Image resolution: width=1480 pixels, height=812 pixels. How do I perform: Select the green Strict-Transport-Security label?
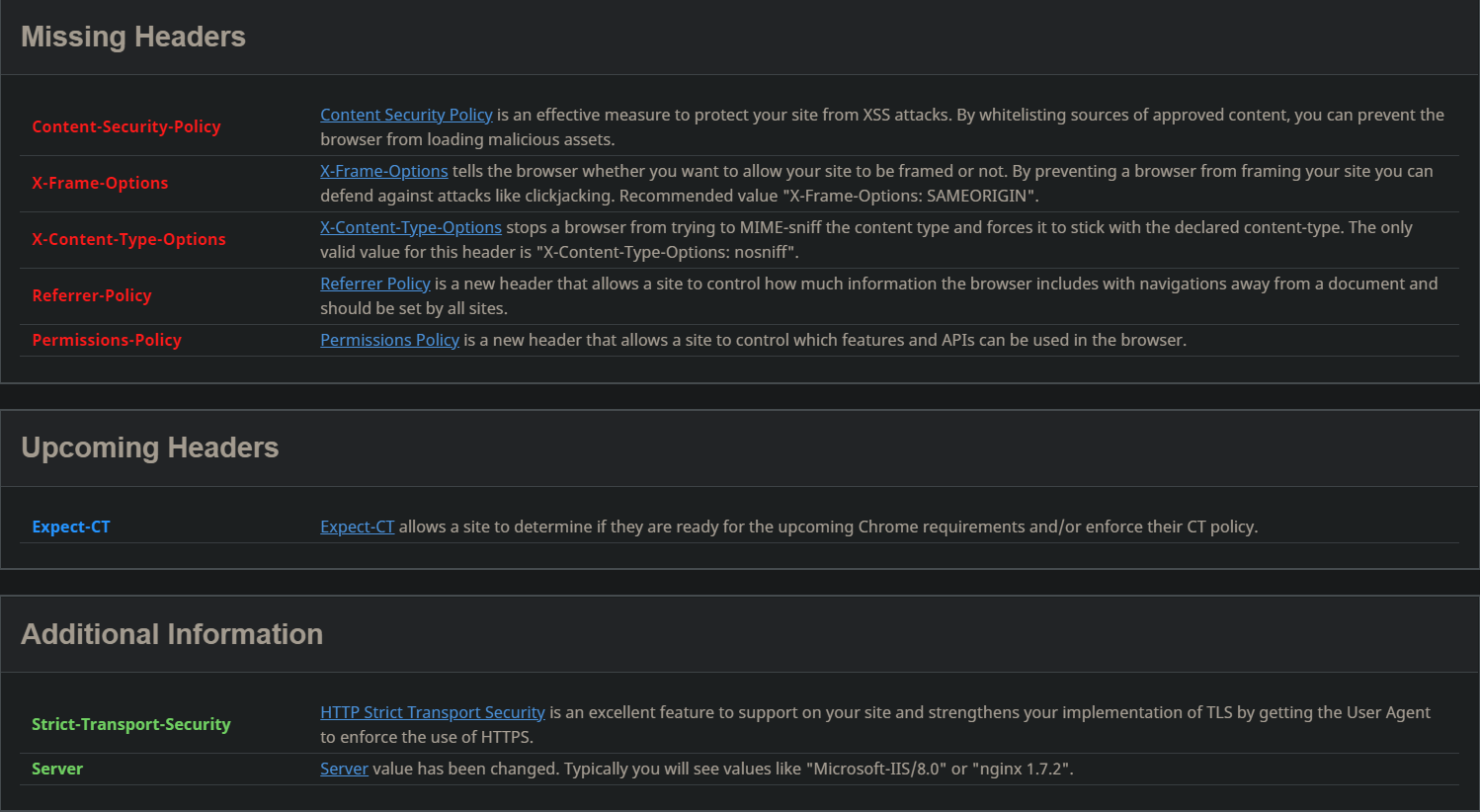(x=130, y=724)
